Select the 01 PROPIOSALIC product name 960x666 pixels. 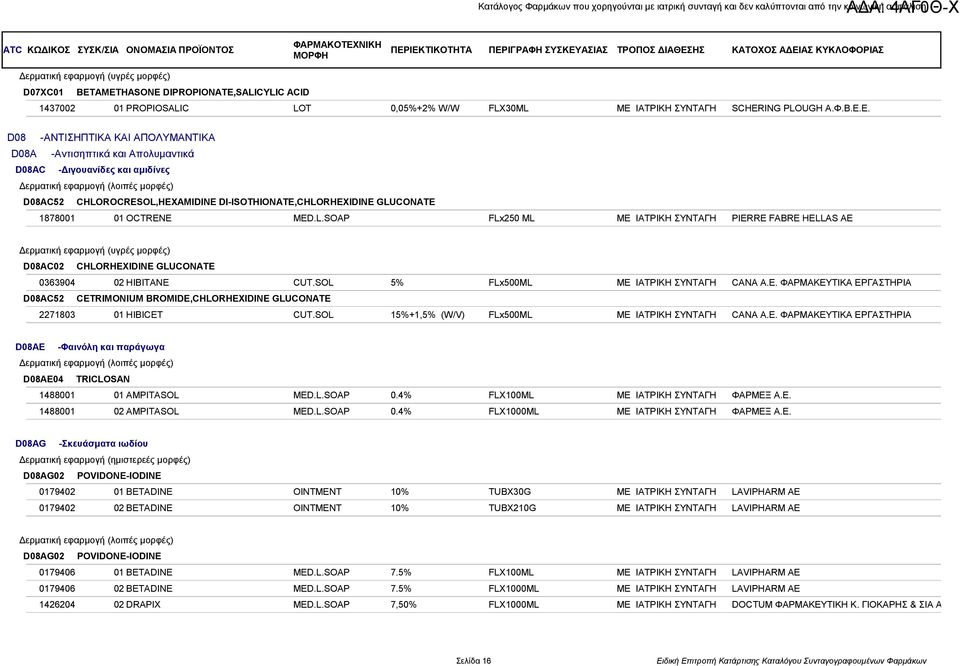[151, 108]
